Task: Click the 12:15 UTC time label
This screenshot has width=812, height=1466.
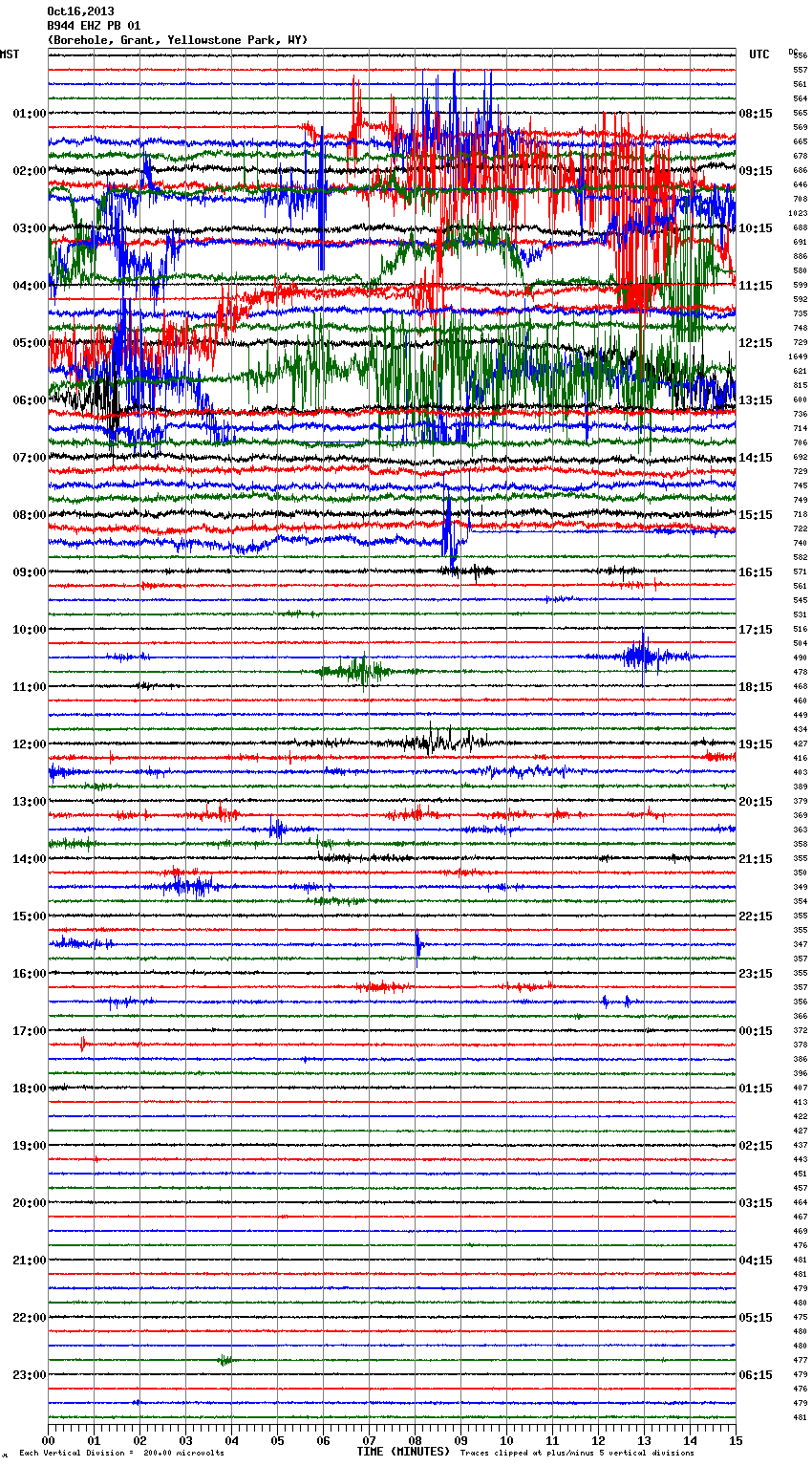Action: point(756,343)
